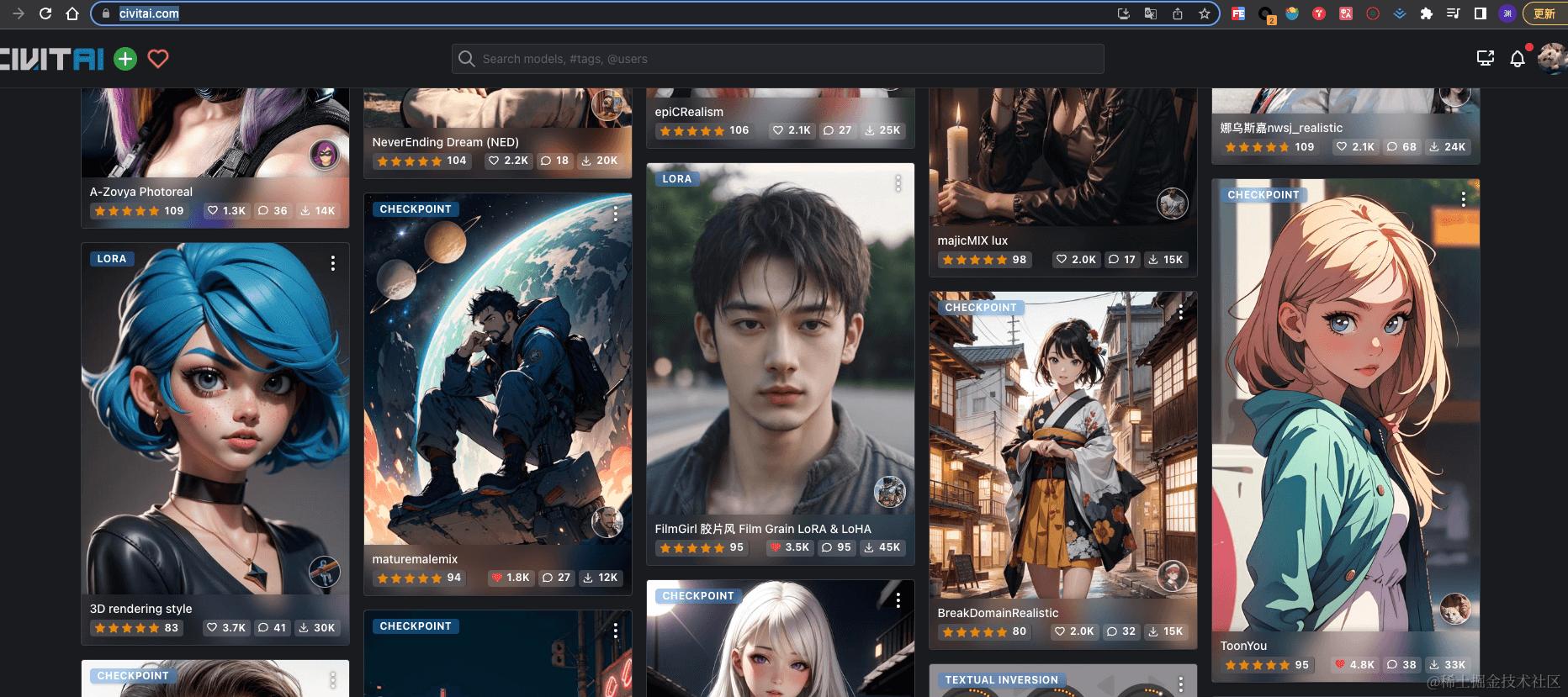Focus the search models input field
The height and width of the screenshot is (697, 1568).
tap(778, 59)
